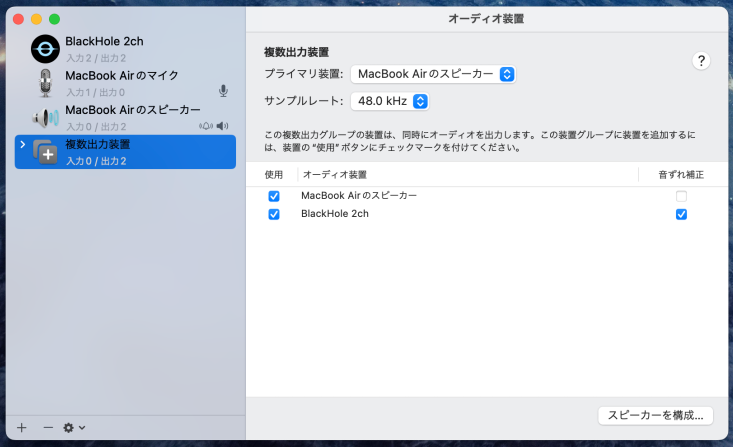The width and height of the screenshot is (733, 447).
Task: Click the alert sound output indicator icon
Action: pos(206,126)
